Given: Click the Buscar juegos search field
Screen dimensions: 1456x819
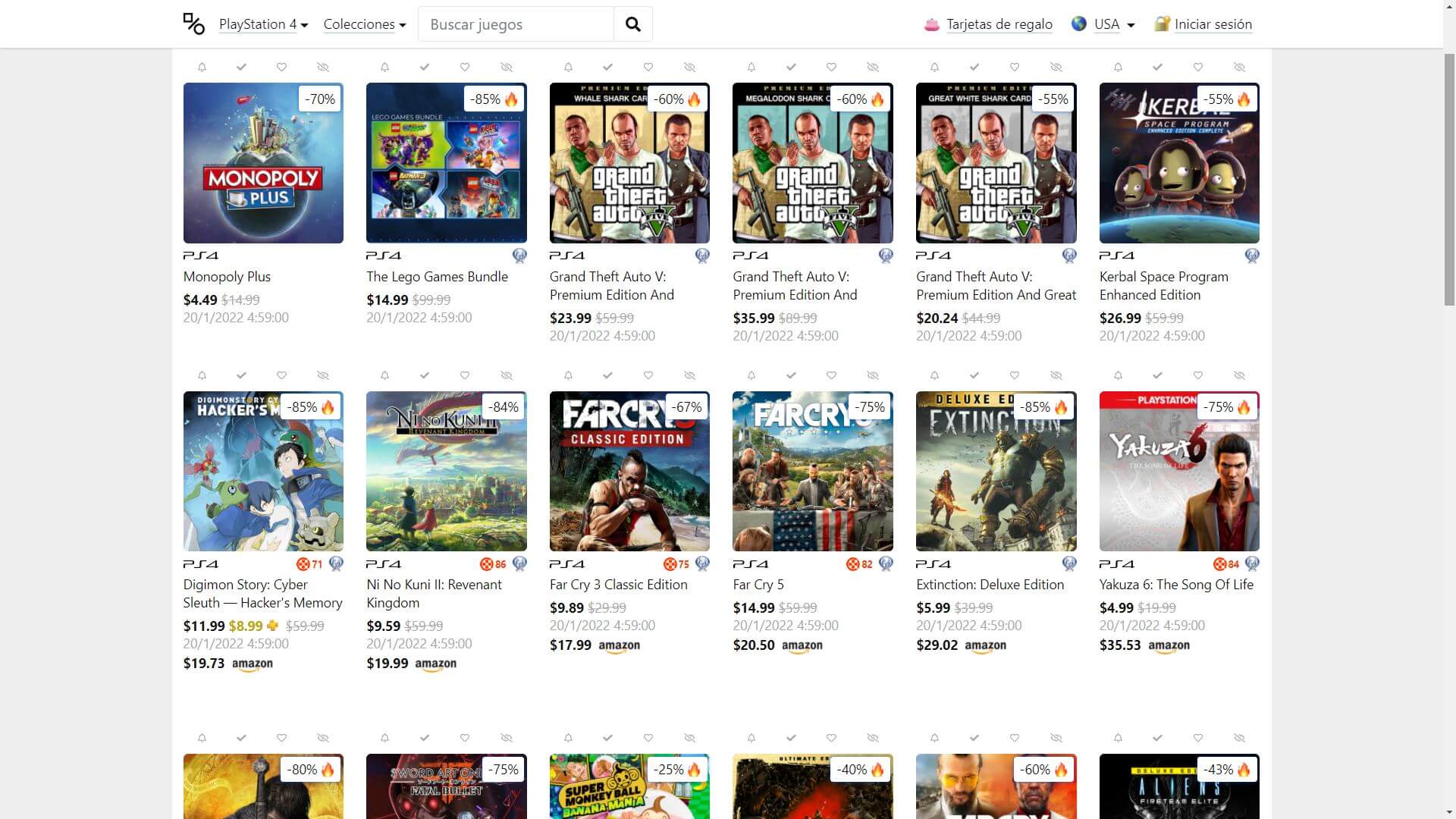Looking at the screenshot, I should pos(516,24).
